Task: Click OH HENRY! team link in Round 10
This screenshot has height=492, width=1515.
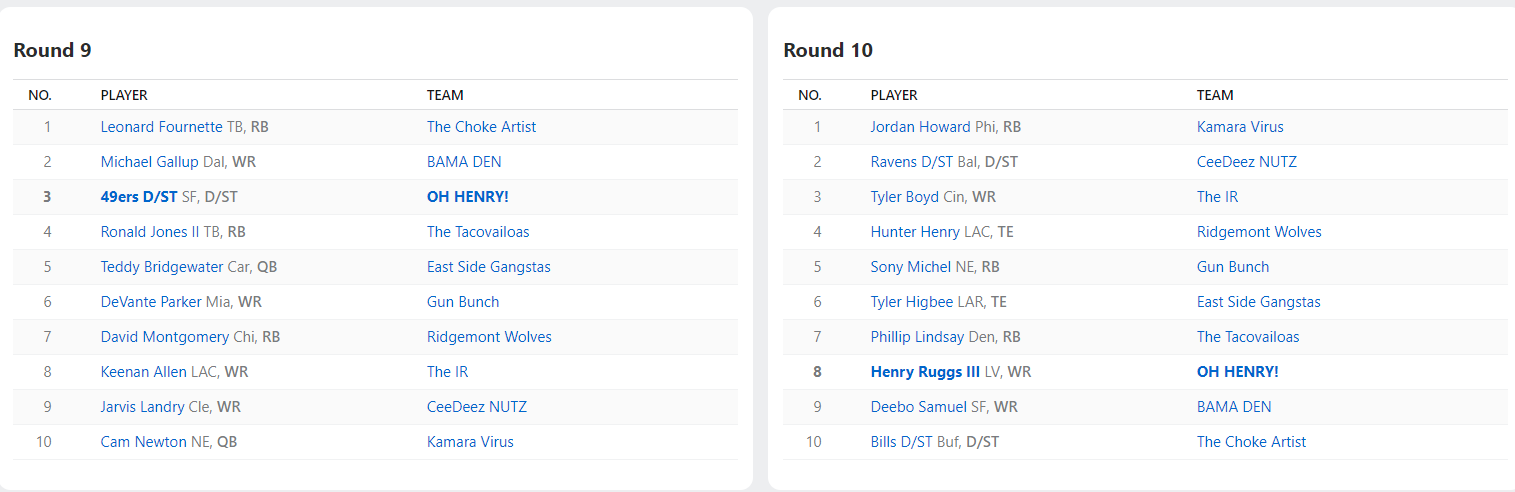Action: click(1237, 372)
